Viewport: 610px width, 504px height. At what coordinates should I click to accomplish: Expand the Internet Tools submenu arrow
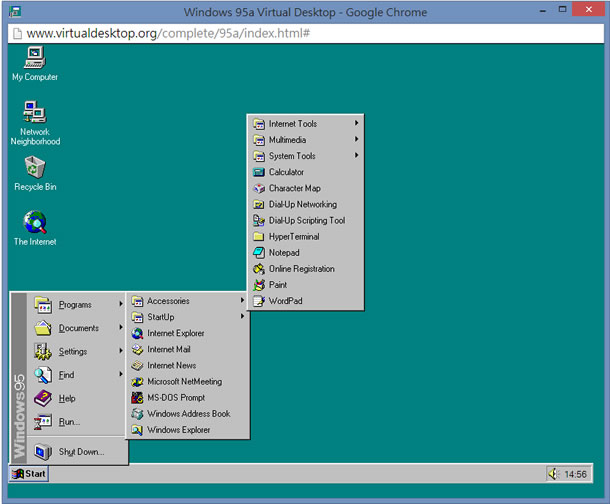point(356,123)
